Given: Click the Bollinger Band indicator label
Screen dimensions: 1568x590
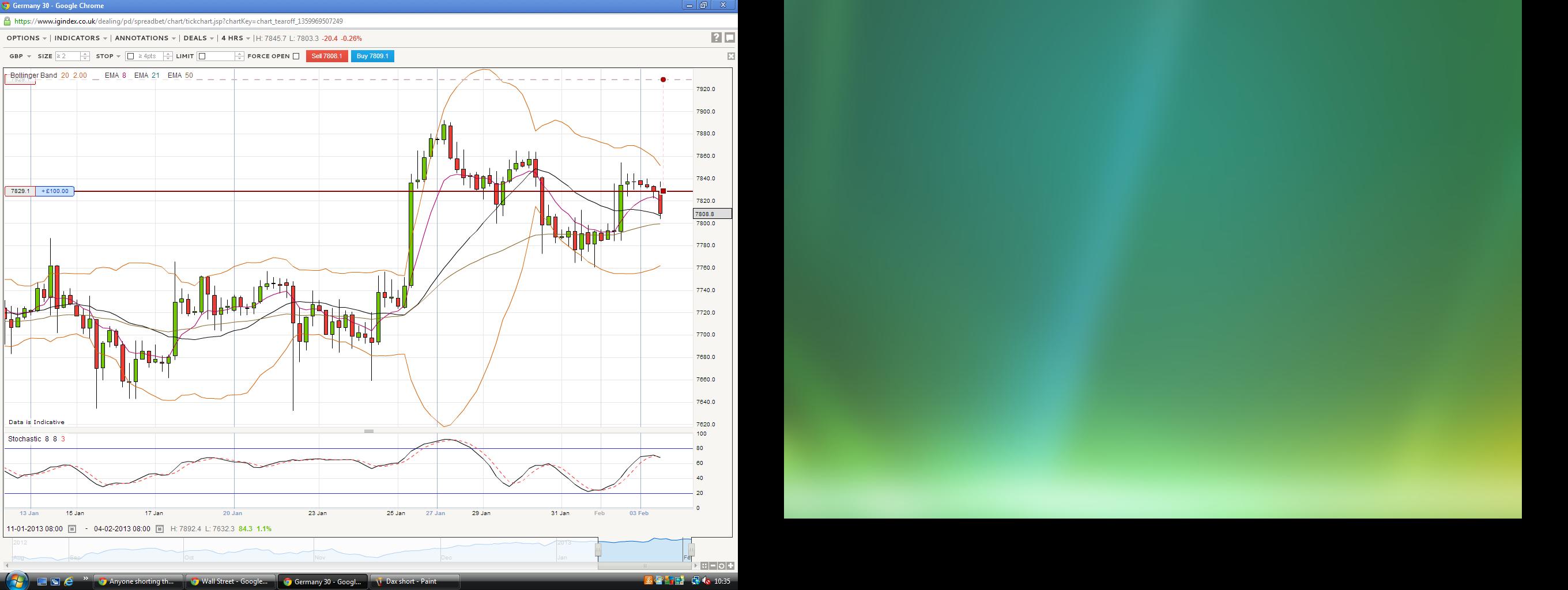Looking at the screenshot, I should click(48, 75).
